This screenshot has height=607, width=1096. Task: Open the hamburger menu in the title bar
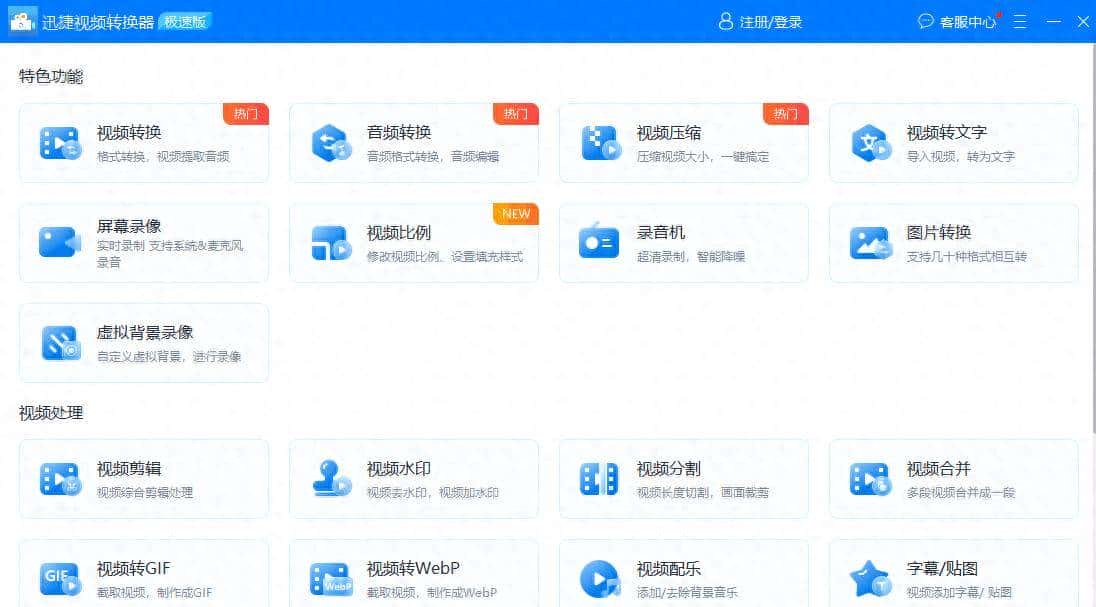tap(1019, 20)
